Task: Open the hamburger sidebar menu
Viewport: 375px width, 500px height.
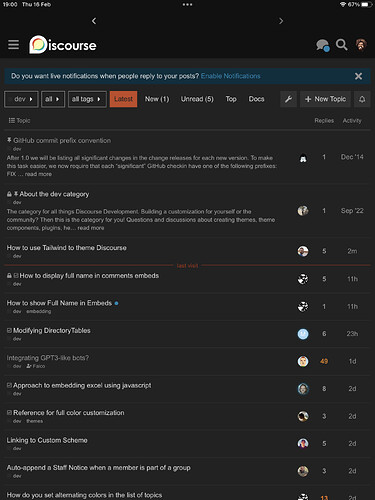Action: click(13, 45)
